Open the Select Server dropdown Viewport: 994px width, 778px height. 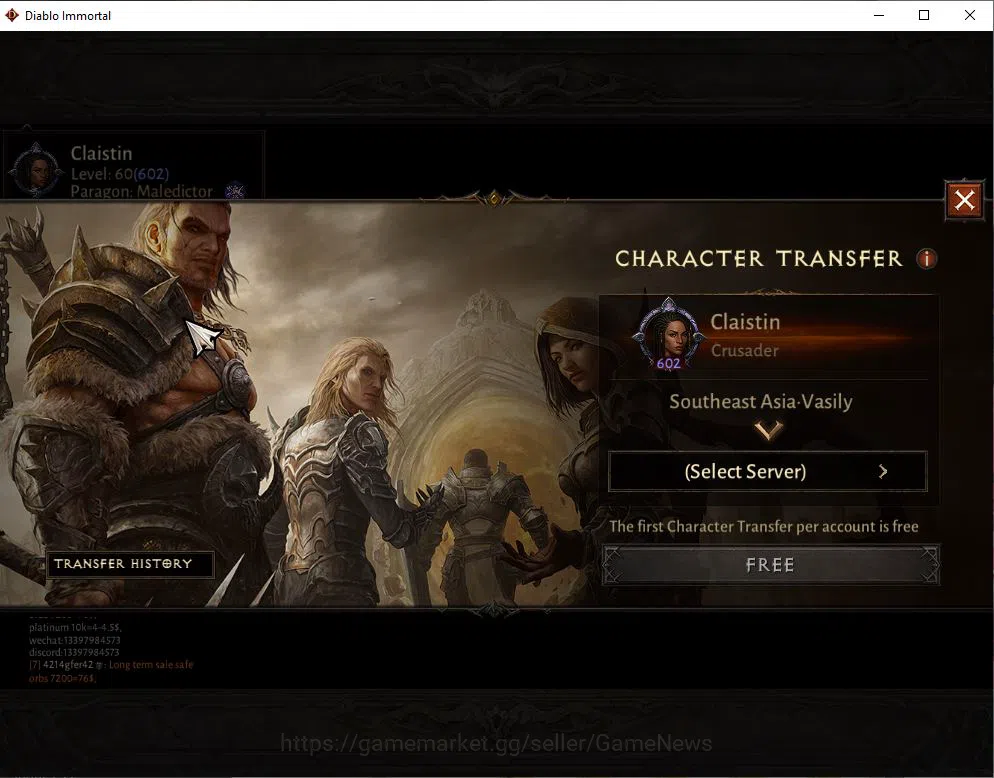(768, 471)
